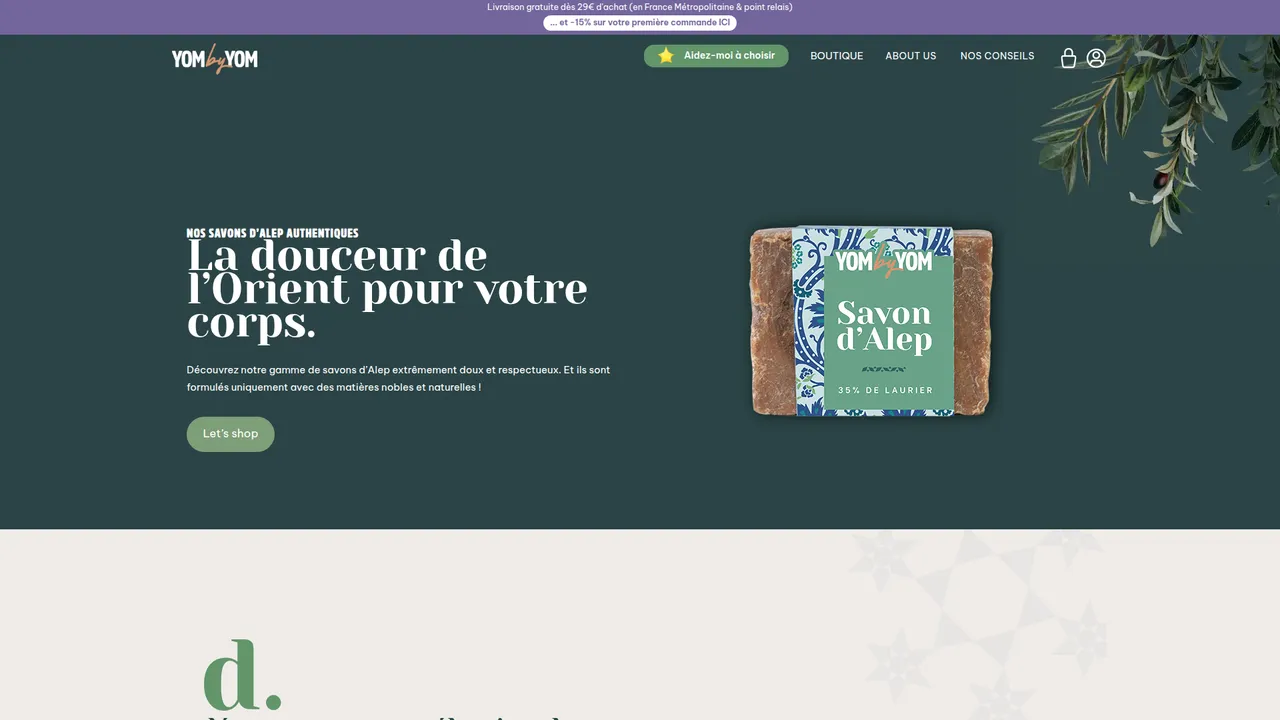Click the YOM by YOM logo
Viewport: 1280px width, 720px height.
click(x=215, y=59)
